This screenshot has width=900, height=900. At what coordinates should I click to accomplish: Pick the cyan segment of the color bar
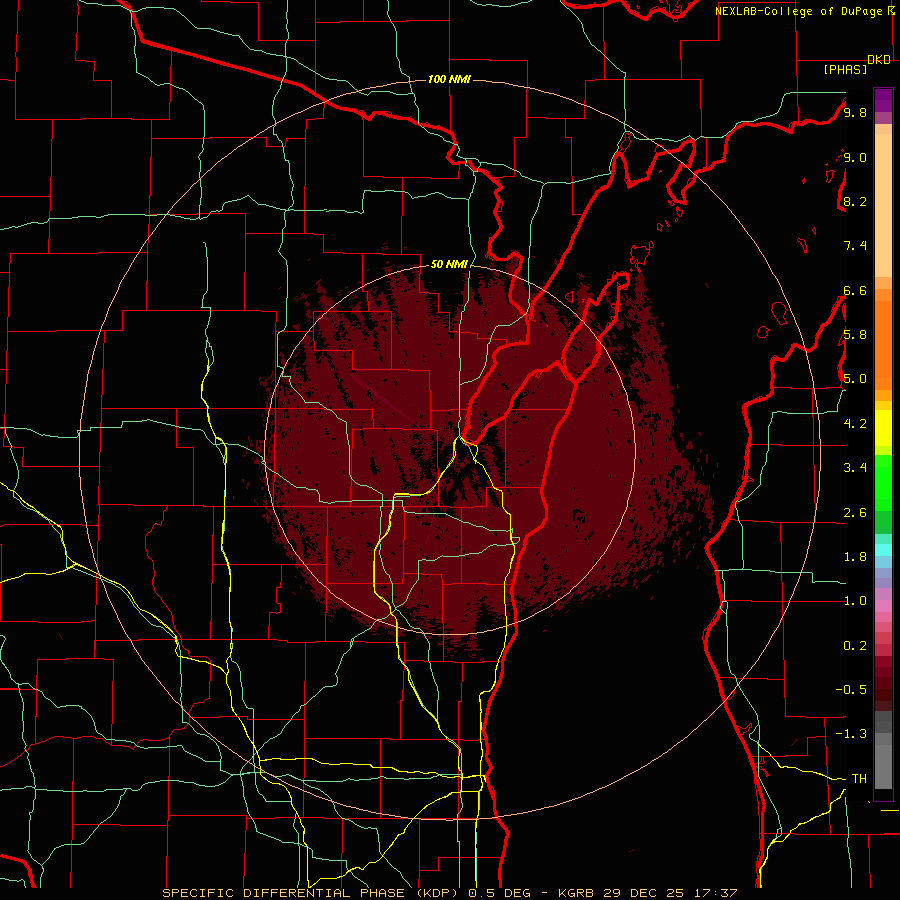(x=883, y=549)
